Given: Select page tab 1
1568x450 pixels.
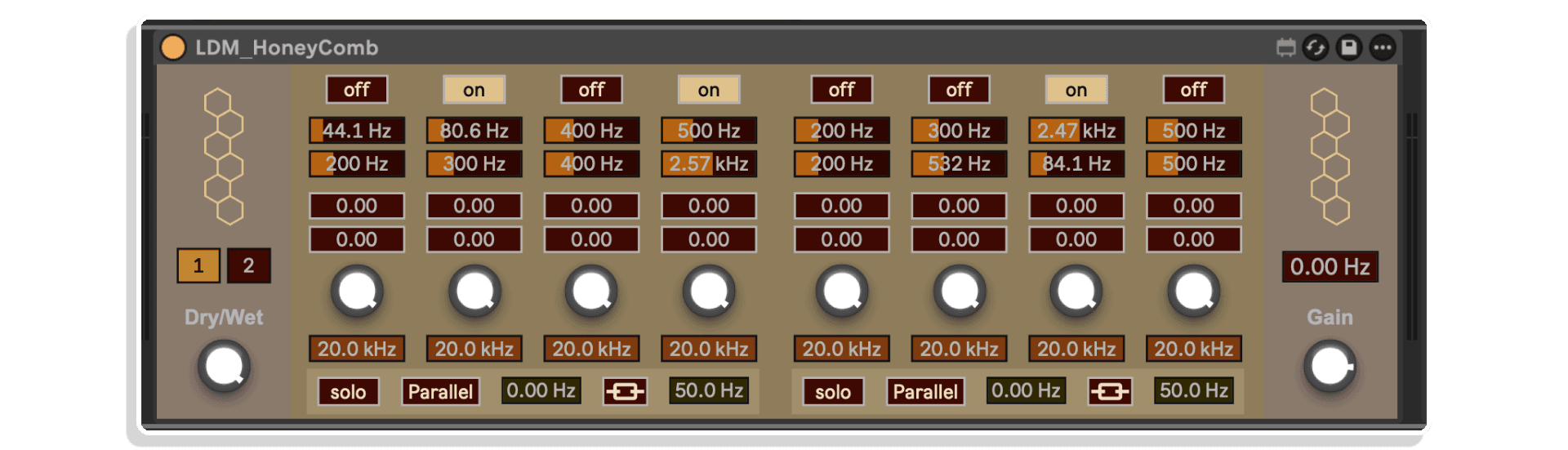Looking at the screenshot, I should (198, 265).
